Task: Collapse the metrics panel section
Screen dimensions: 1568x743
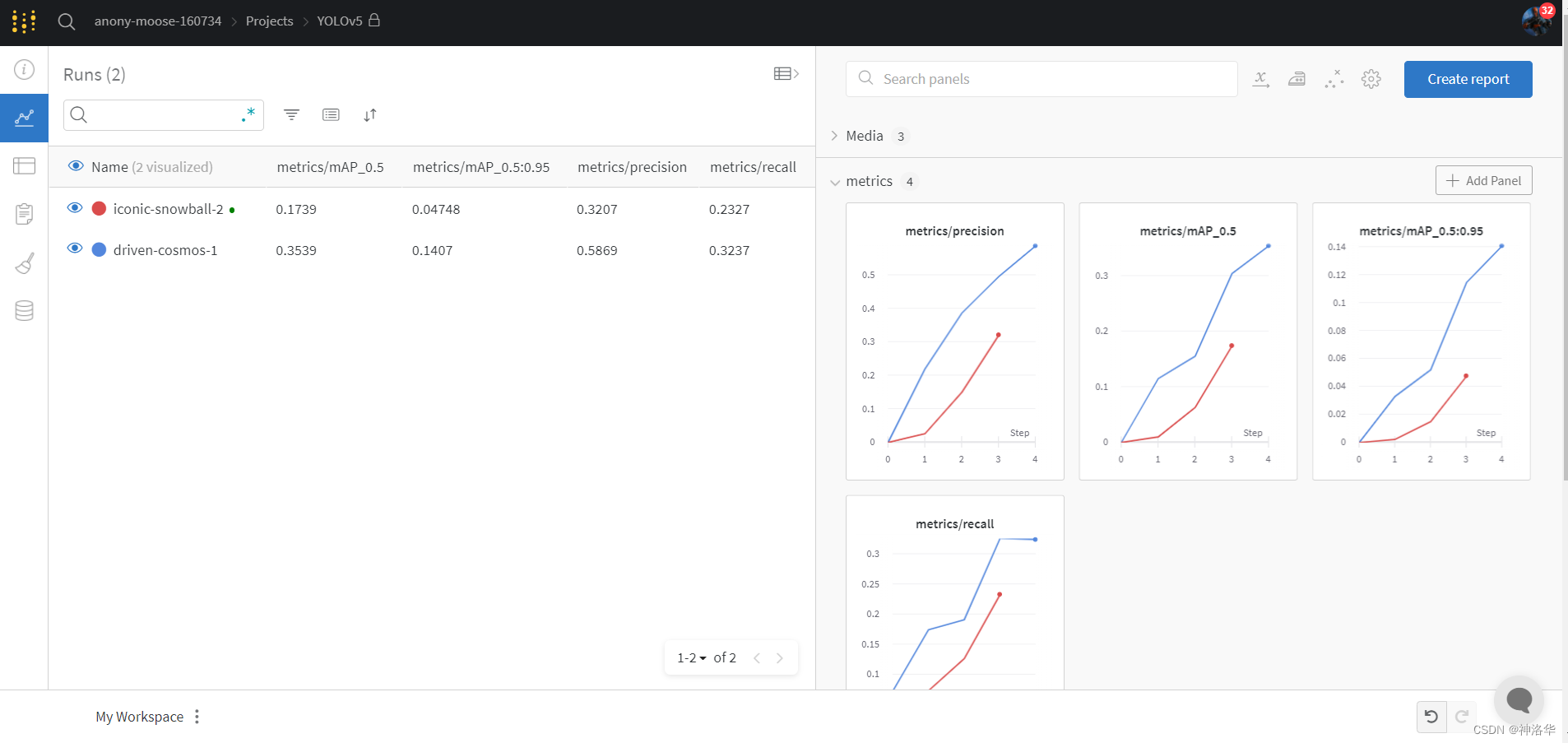Action: pos(835,182)
